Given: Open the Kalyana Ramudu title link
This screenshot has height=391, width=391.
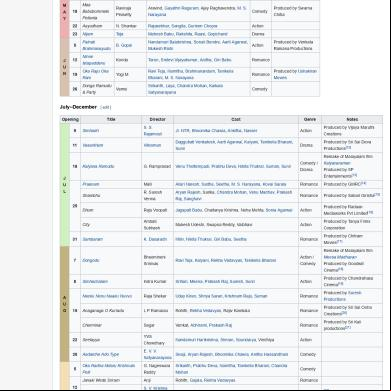Looking at the screenshot, I should point(98,166).
